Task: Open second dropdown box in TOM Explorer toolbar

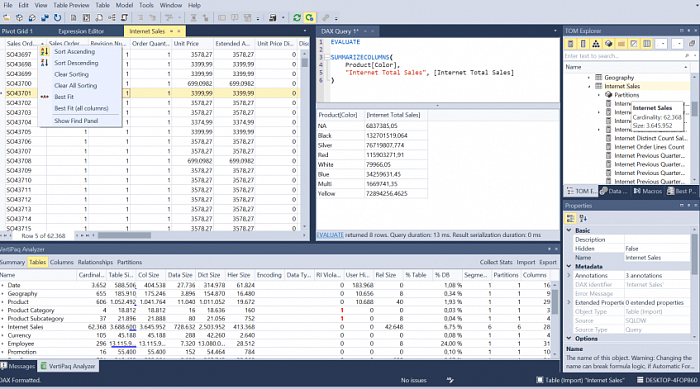Action: click(x=678, y=44)
